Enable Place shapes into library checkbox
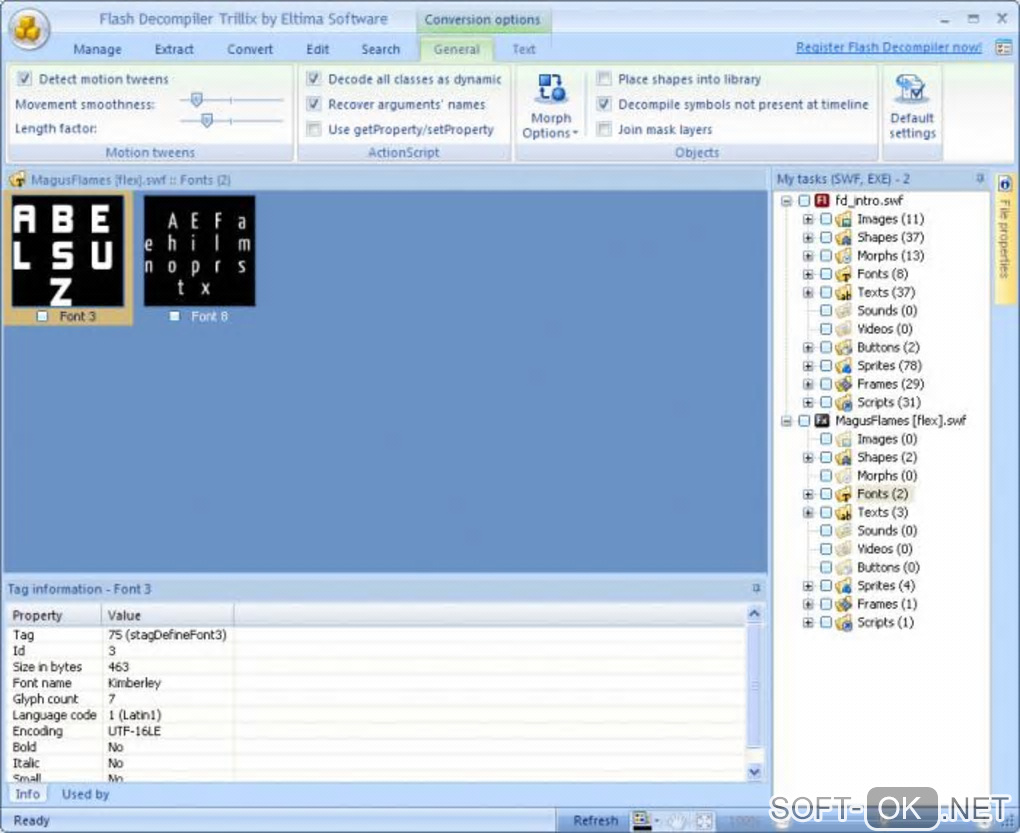 click(604, 79)
